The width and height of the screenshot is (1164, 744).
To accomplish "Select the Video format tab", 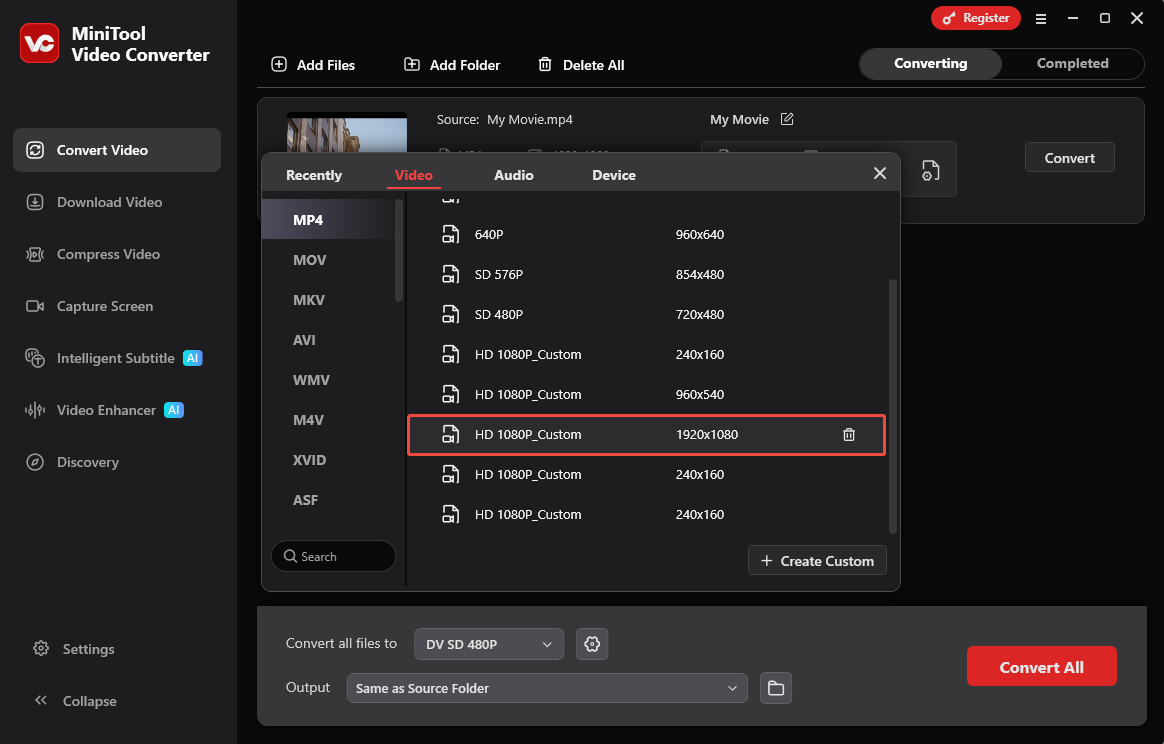I will pos(413,175).
